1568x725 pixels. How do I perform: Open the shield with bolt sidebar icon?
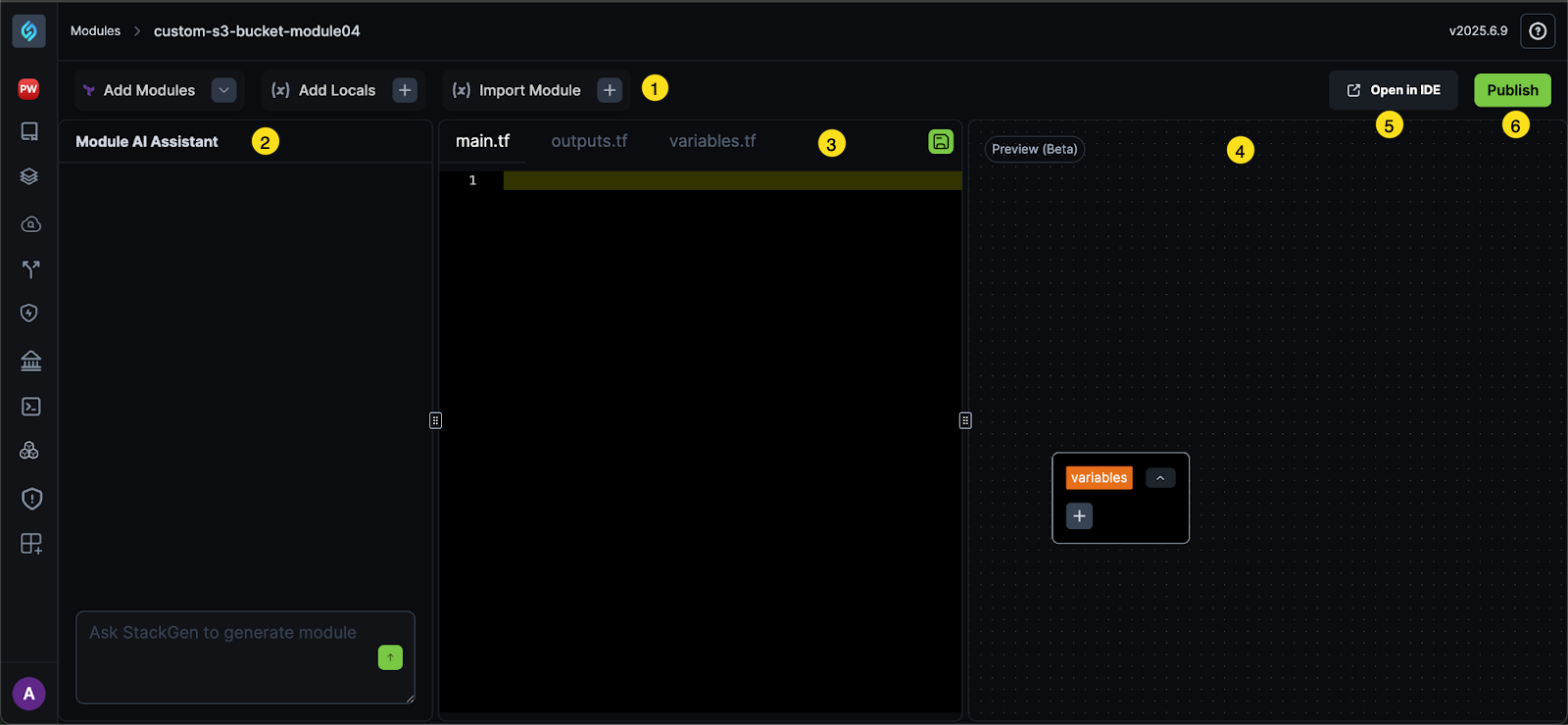coord(29,314)
